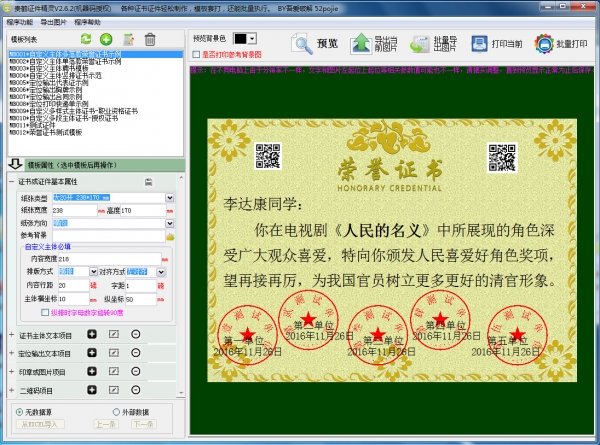The image size is (600, 445).
Task: Click the green refresh template list icon
Action: 88,39
